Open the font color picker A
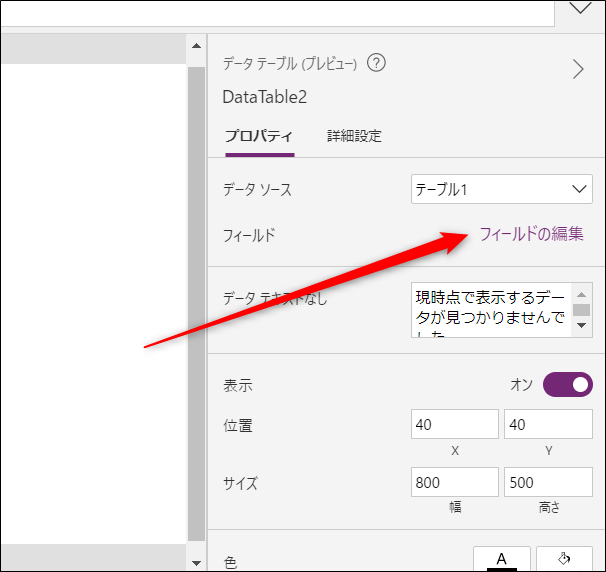 pyautogui.click(x=502, y=559)
